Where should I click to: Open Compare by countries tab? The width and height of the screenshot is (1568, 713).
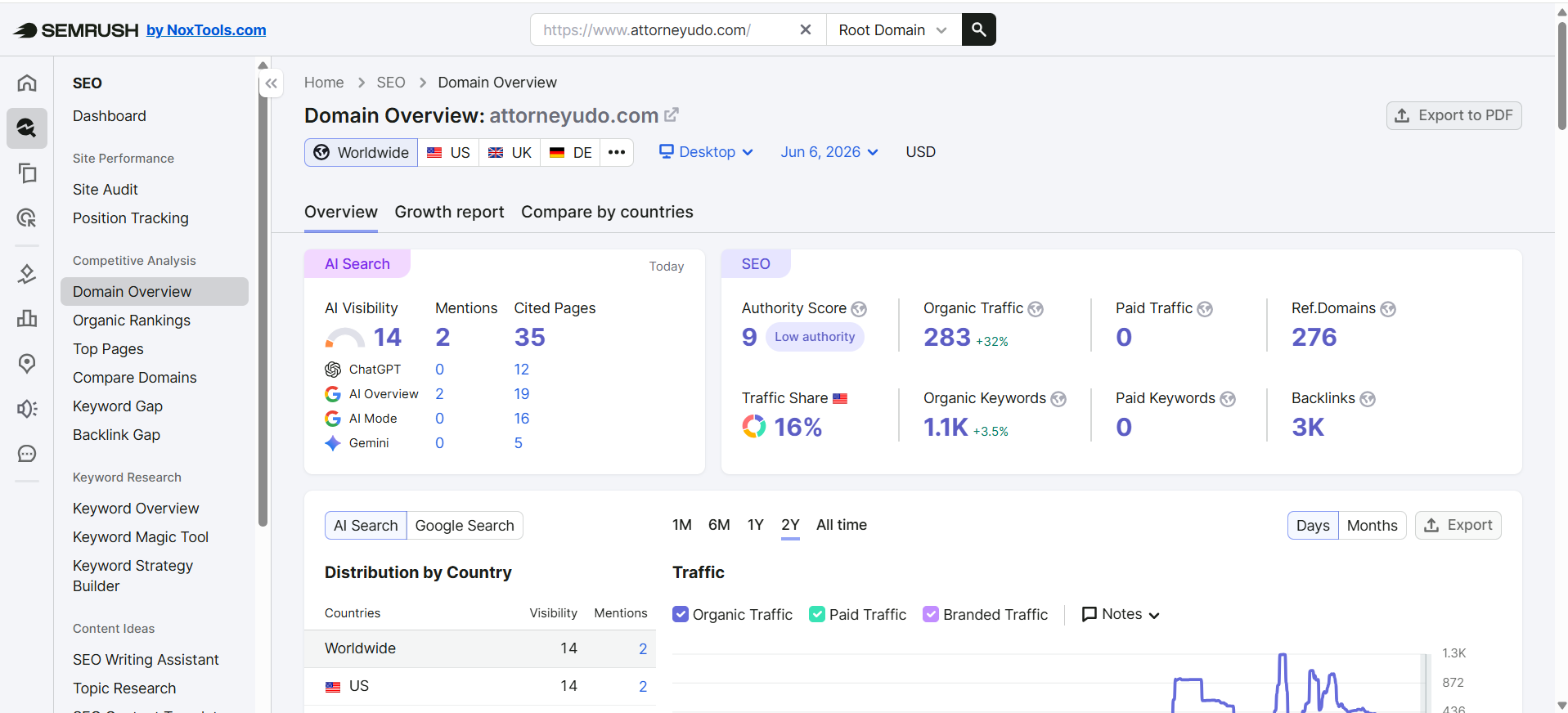[607, 212]
